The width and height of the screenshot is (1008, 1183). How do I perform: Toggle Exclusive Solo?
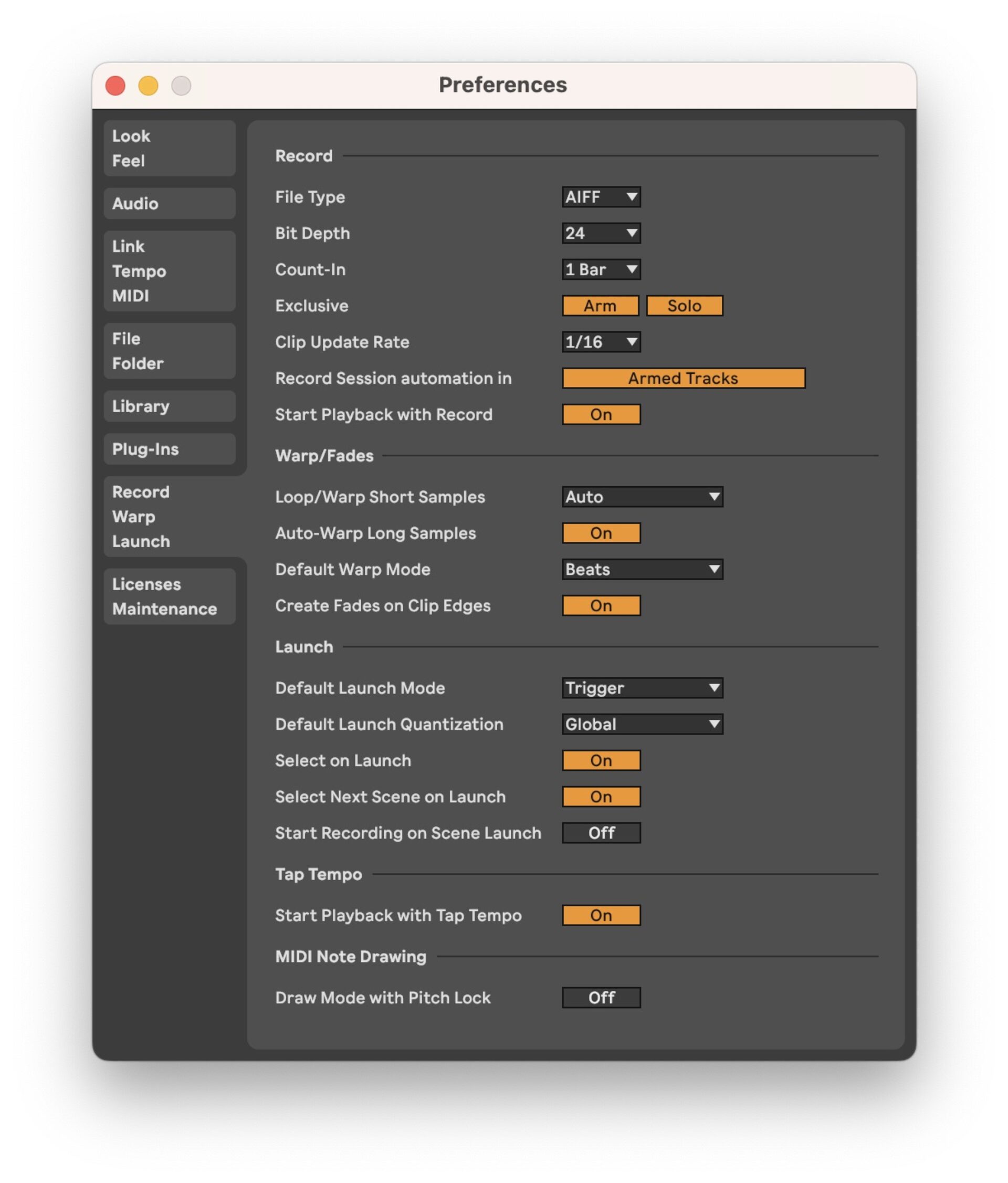click(x=685, y=306)
